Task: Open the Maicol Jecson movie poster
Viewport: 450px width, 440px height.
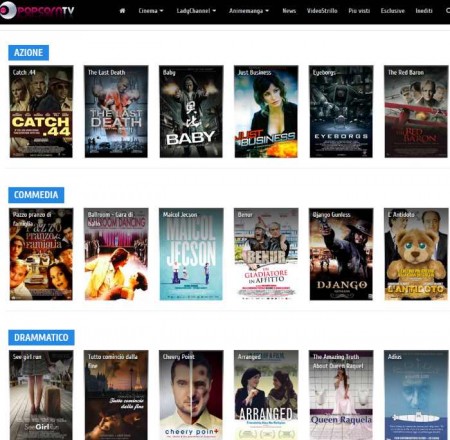Action: (x=191, y=254)
